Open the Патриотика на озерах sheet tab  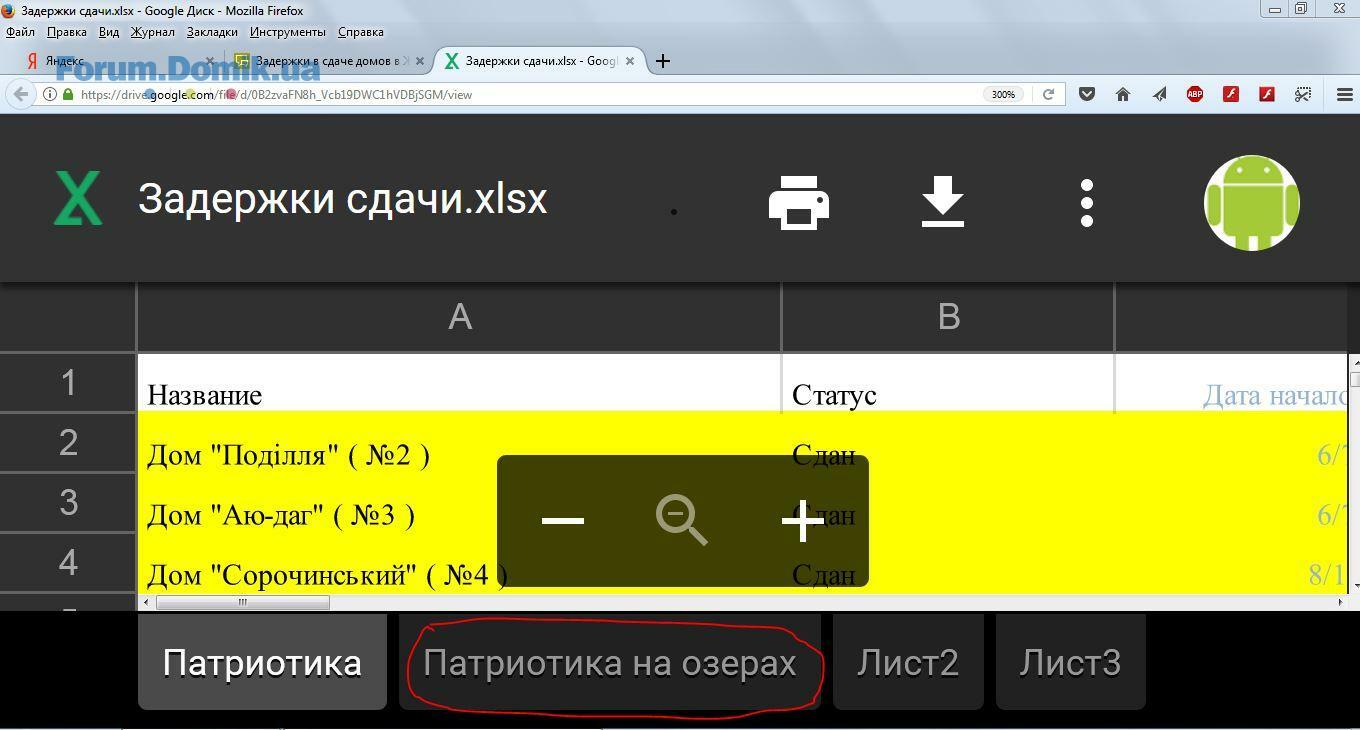[x=609, y=662]
